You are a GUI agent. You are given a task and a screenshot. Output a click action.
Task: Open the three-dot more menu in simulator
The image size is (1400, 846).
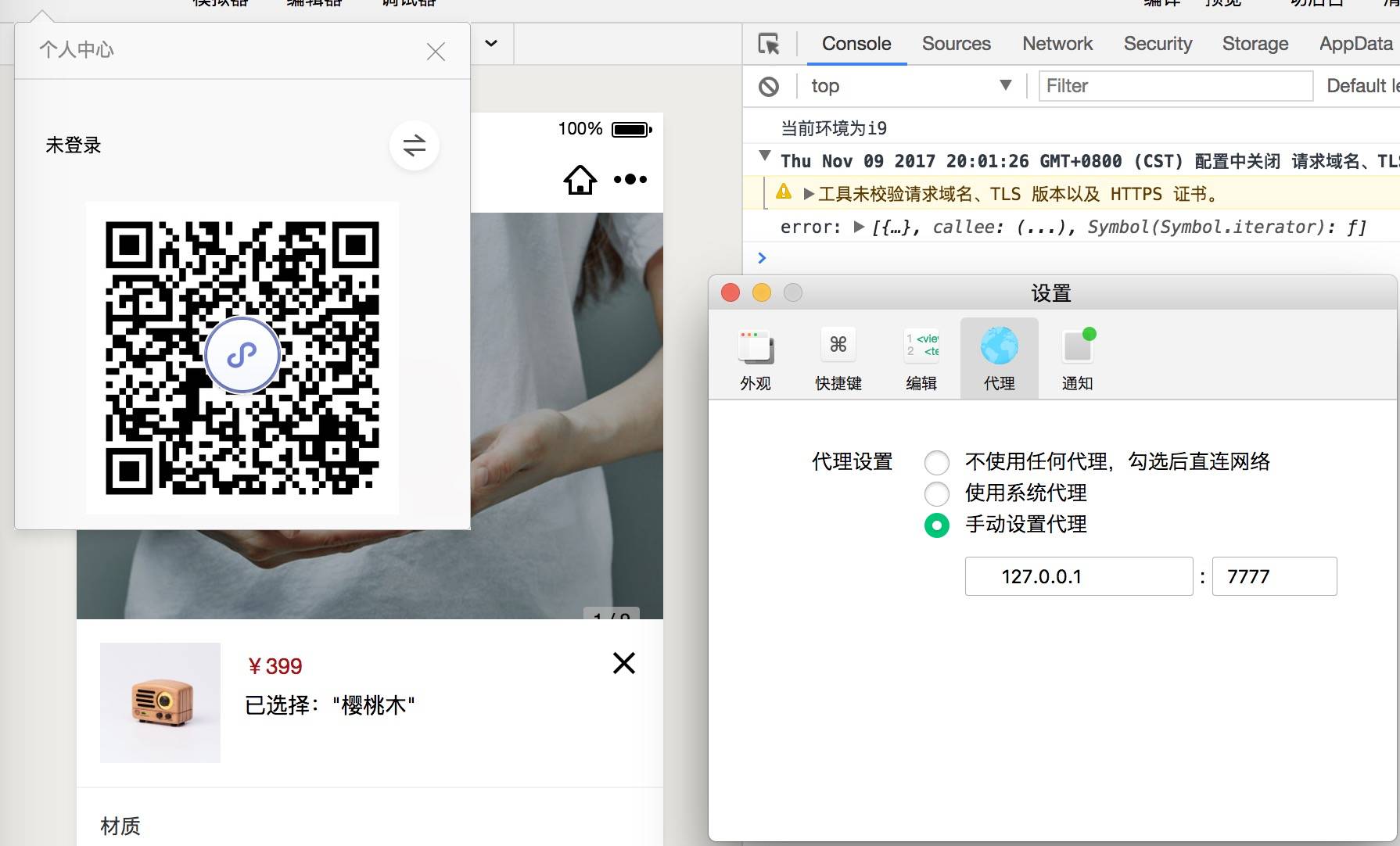tap(630, 180)
